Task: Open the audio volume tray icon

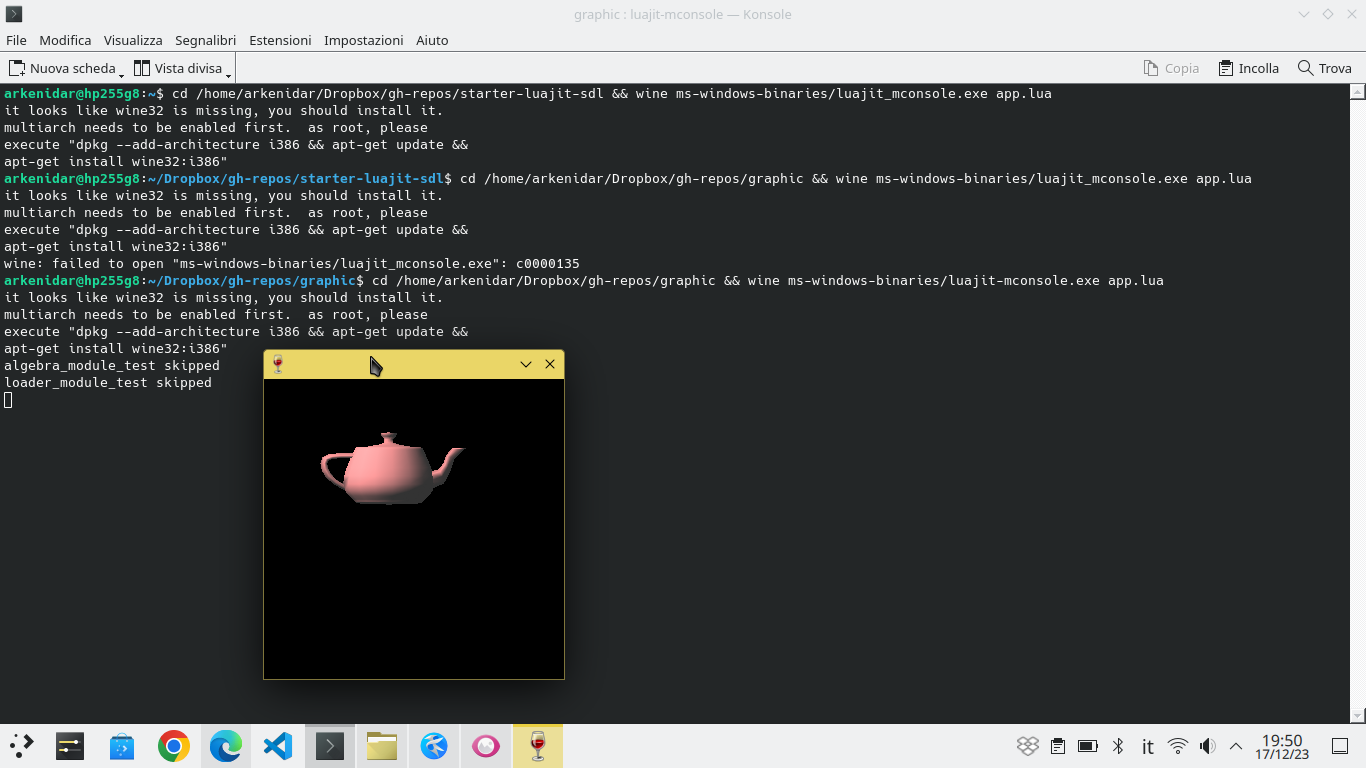Action: 1208,746
